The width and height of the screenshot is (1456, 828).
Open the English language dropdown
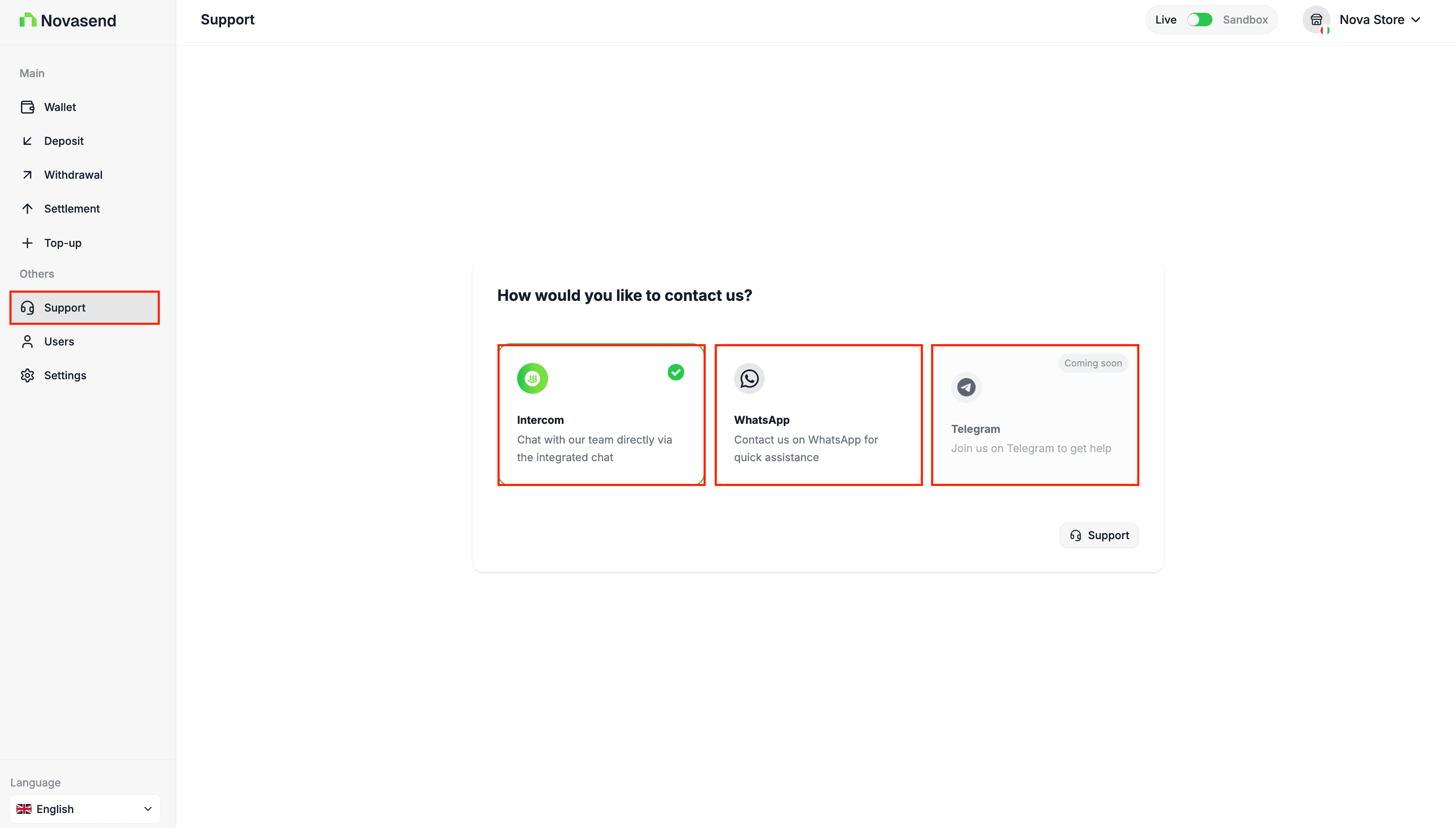click(85, 809)
